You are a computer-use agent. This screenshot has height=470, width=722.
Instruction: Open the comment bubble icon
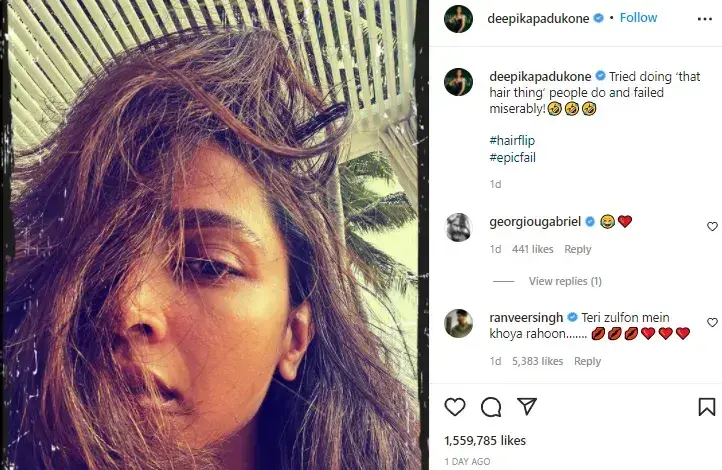click(491, 407)
